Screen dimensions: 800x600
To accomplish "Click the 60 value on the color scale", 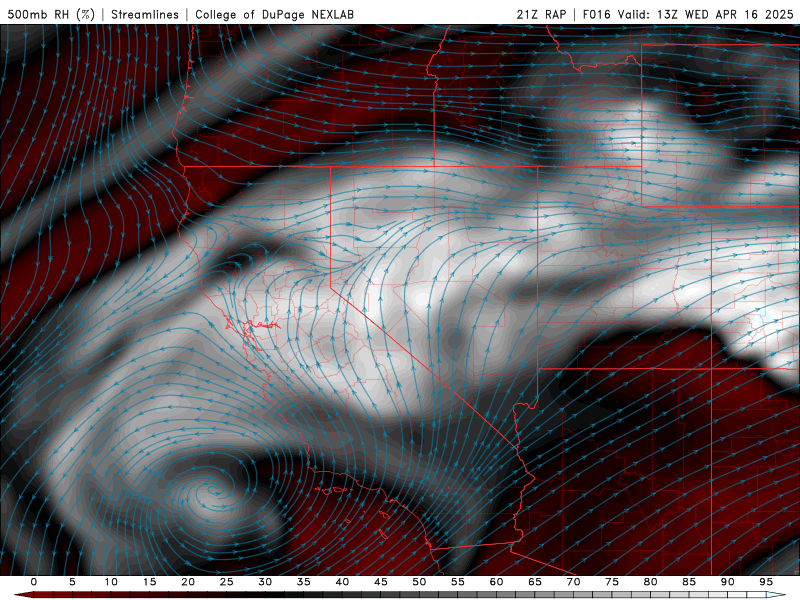I will pyautogui.click(x=496, y=582).
